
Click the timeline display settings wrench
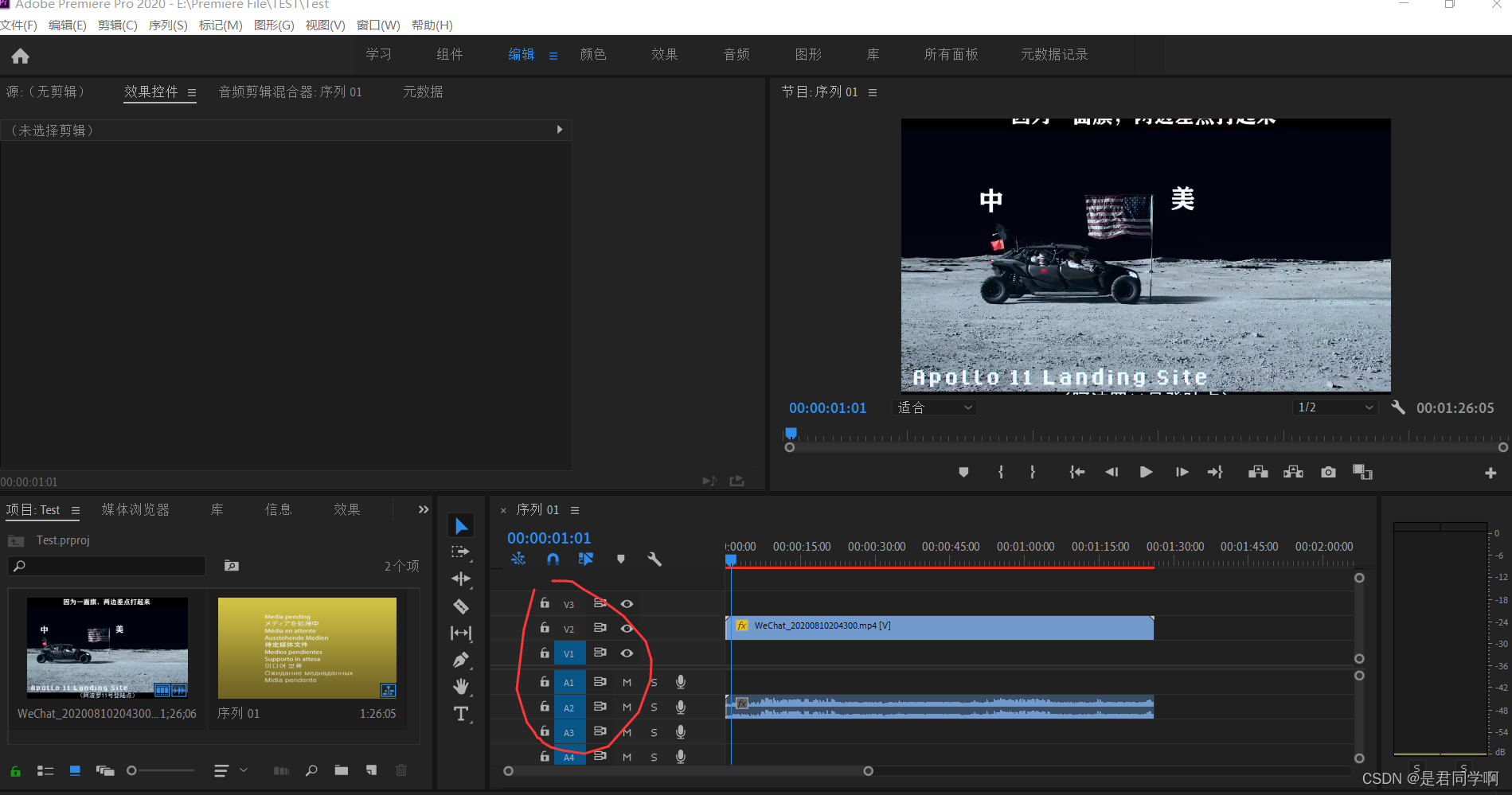tap(654, 559)
